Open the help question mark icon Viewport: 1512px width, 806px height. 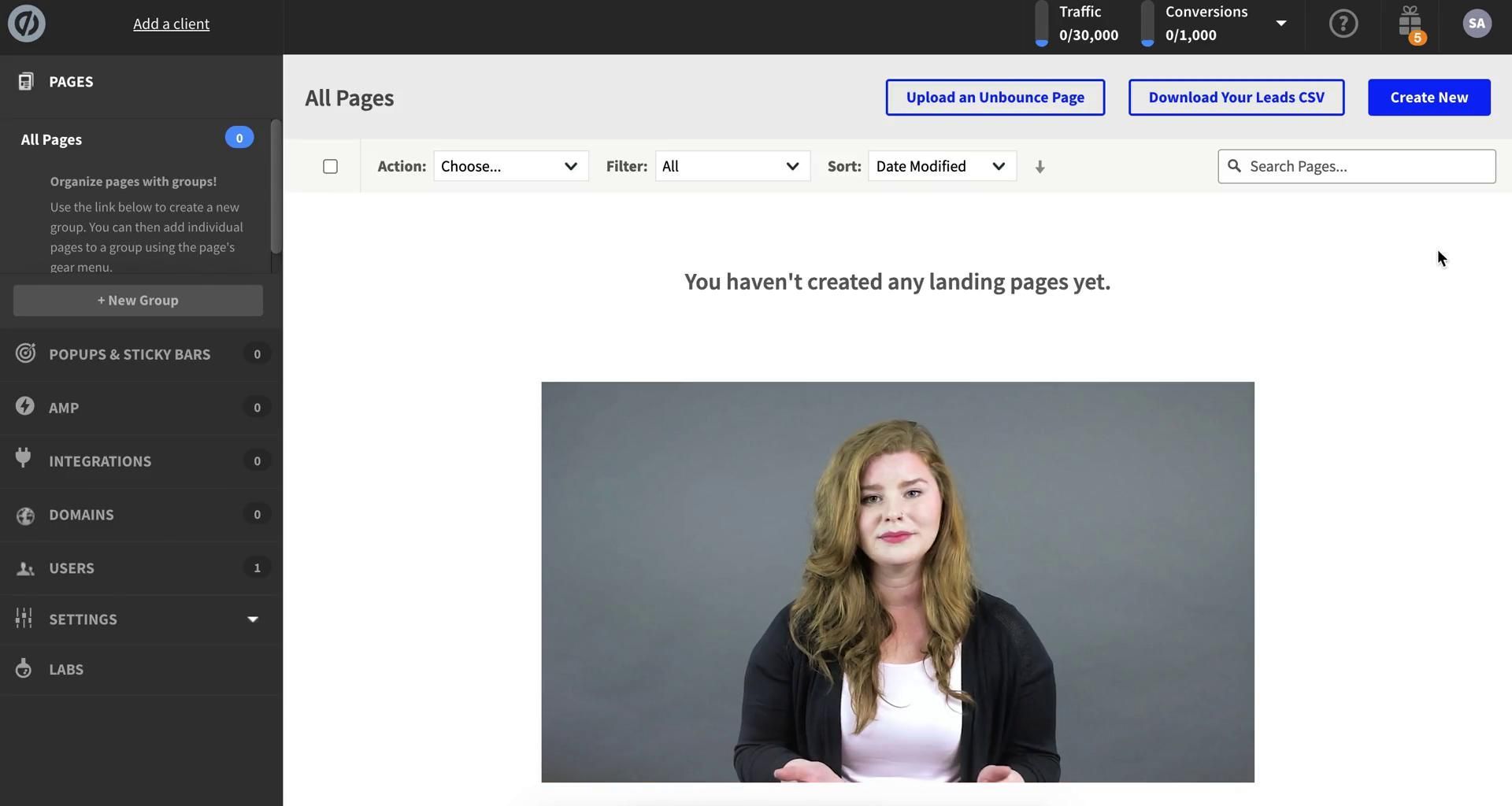[x=1343, y=24]
